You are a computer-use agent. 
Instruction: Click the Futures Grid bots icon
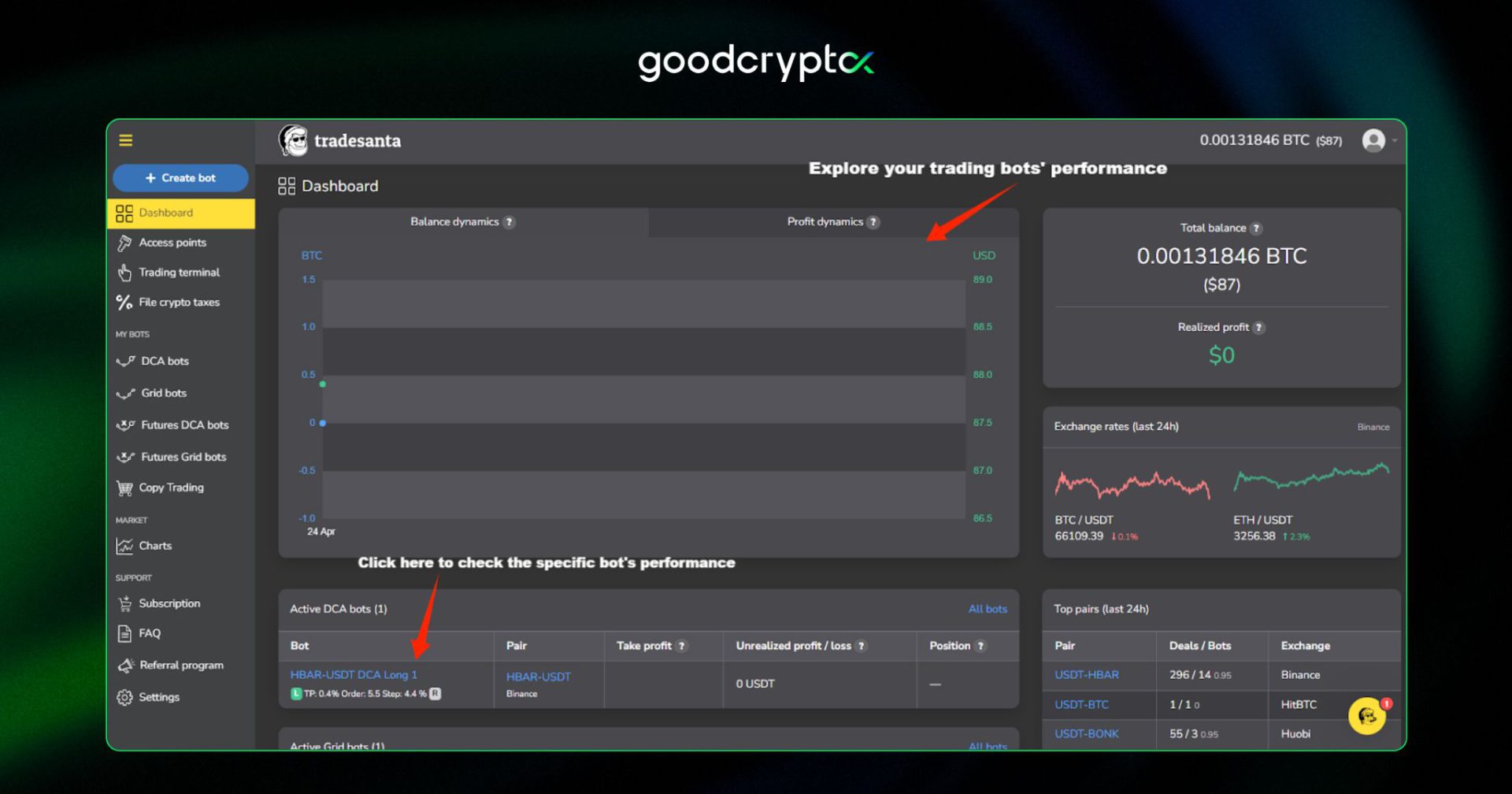(x=125, y=457)
